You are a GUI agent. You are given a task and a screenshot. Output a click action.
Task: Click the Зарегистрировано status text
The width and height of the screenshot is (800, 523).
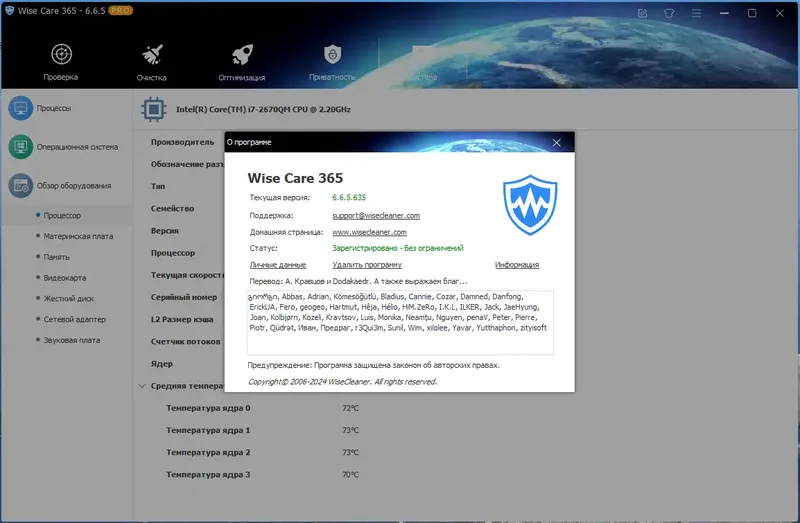coord(398,248)
